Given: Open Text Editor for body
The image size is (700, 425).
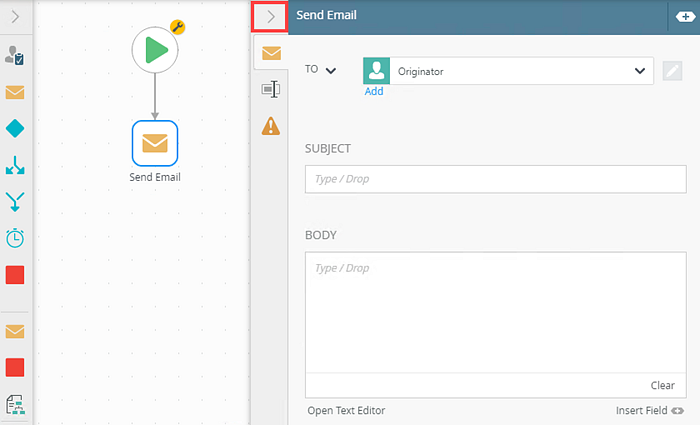Looking at the screenshot, I should (346, 410).
